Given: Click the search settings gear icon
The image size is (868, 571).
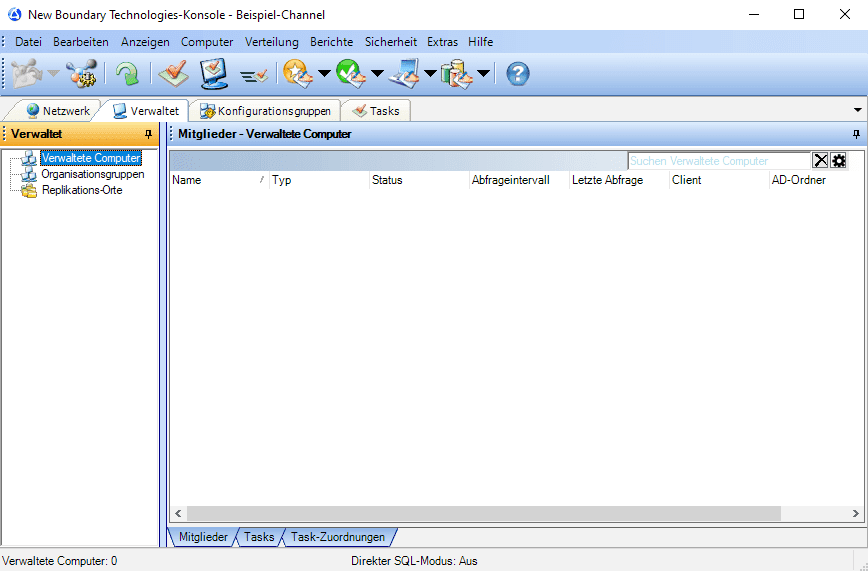Looking at the screenshot, I should pos(838,161).
